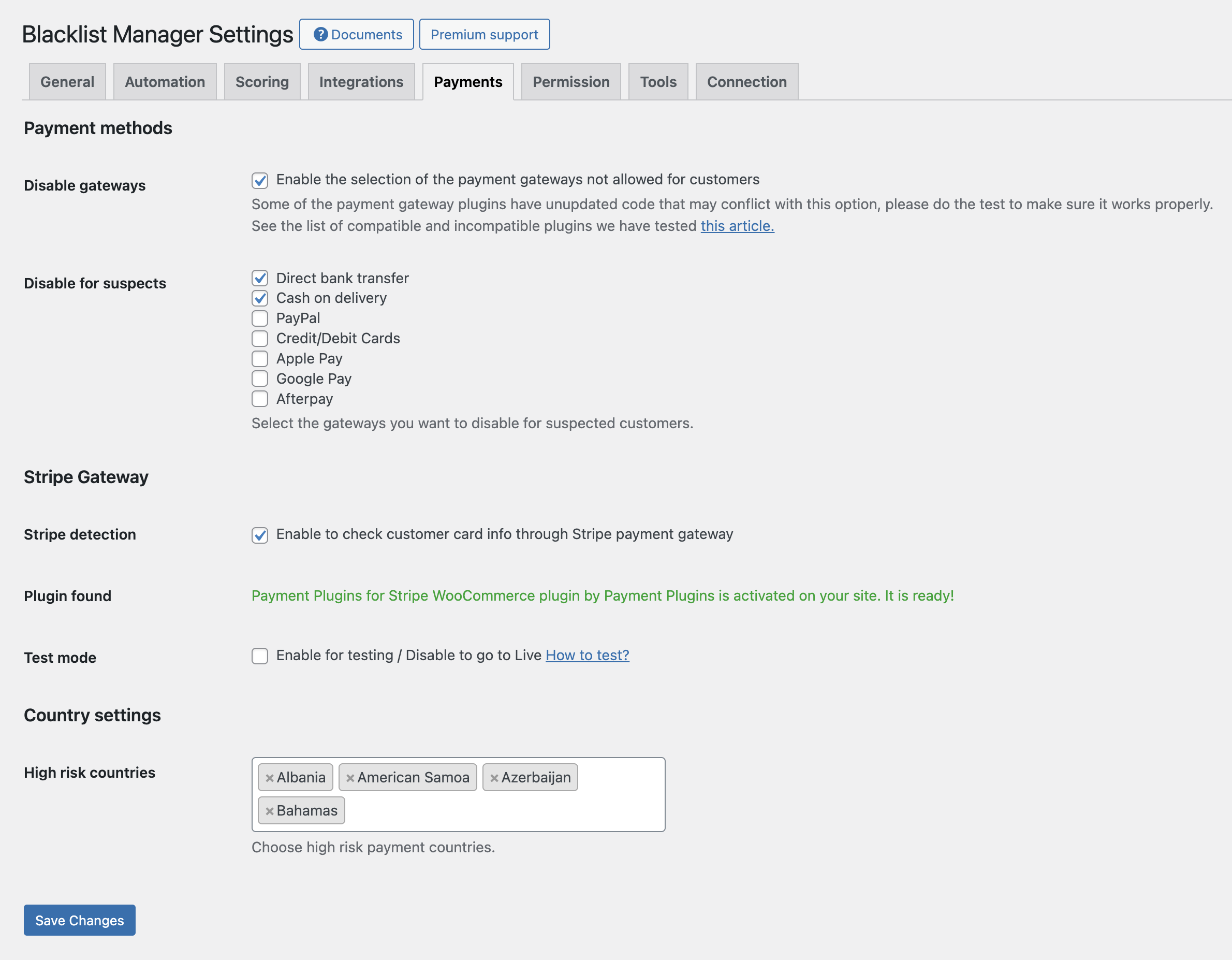Click 'Select the gateways you want to disable' text
This screenshot has height=960, width=1232.
point(472,423)
